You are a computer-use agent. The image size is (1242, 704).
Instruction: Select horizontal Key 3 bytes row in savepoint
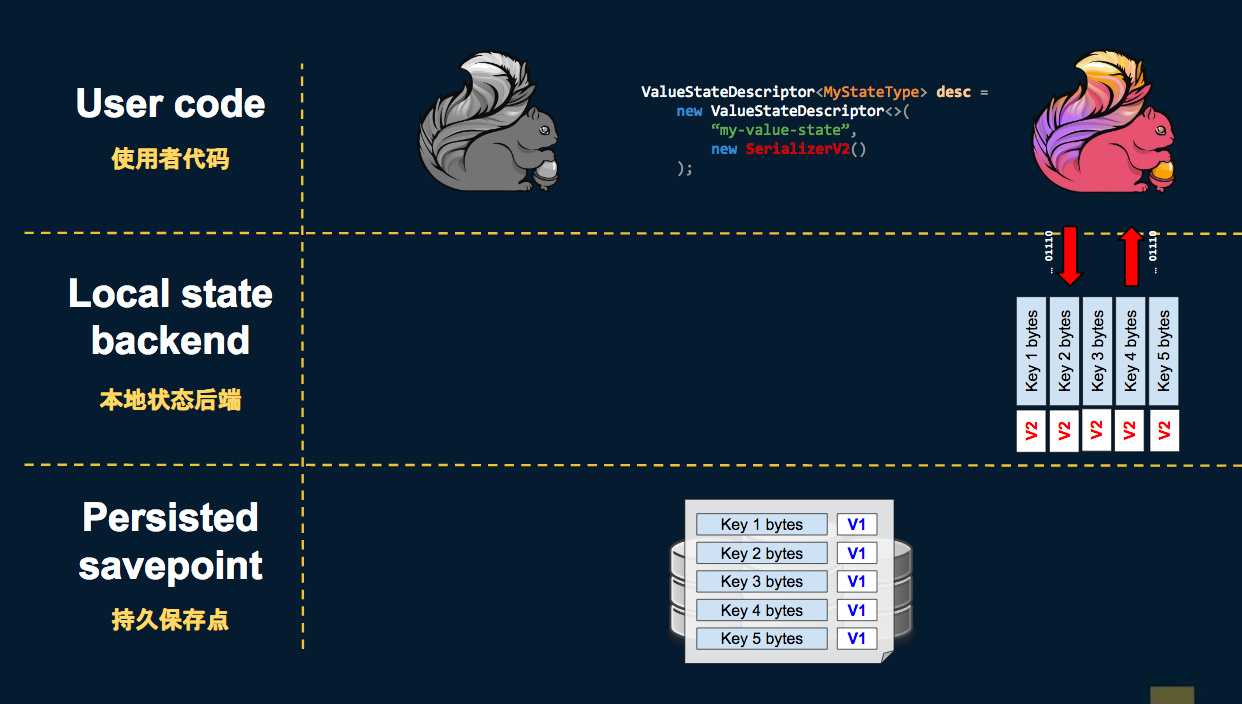coord(761,581)
